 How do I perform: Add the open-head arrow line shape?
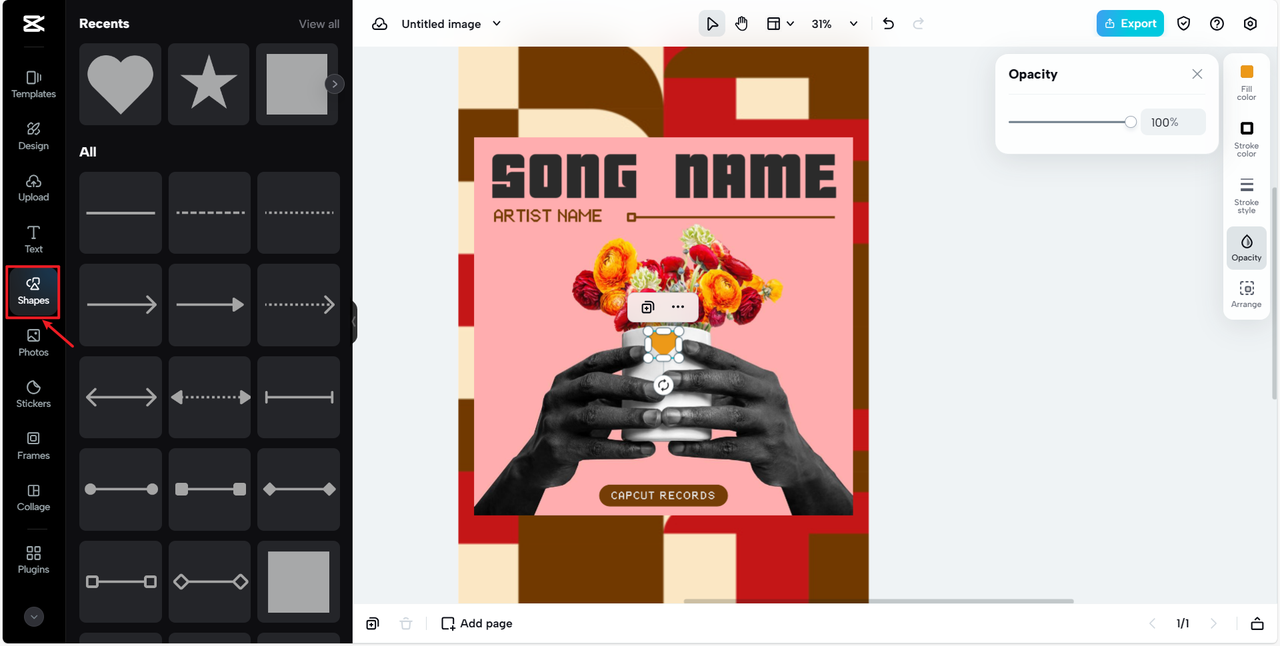[120, 305]
